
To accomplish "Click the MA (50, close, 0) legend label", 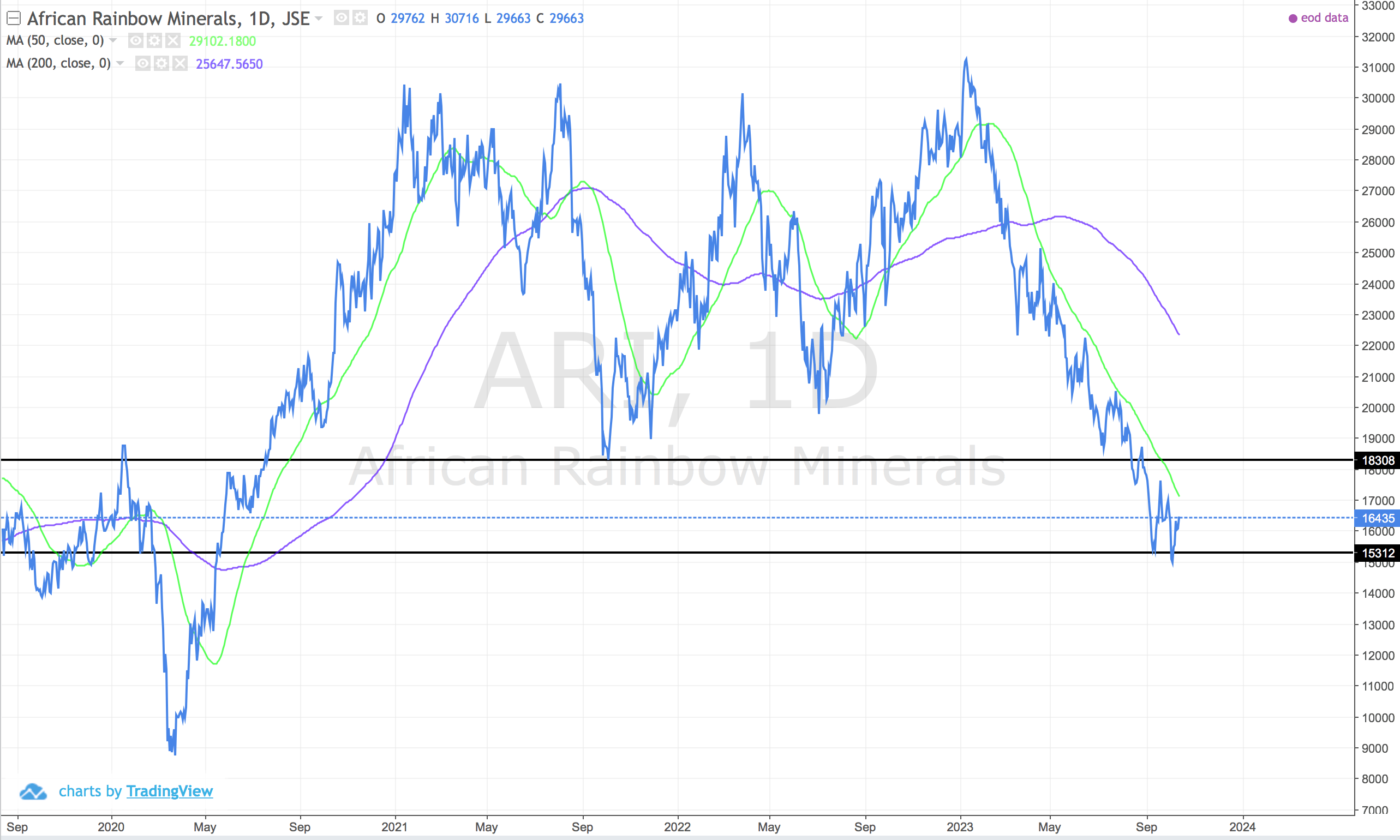I will click(55, 41).
